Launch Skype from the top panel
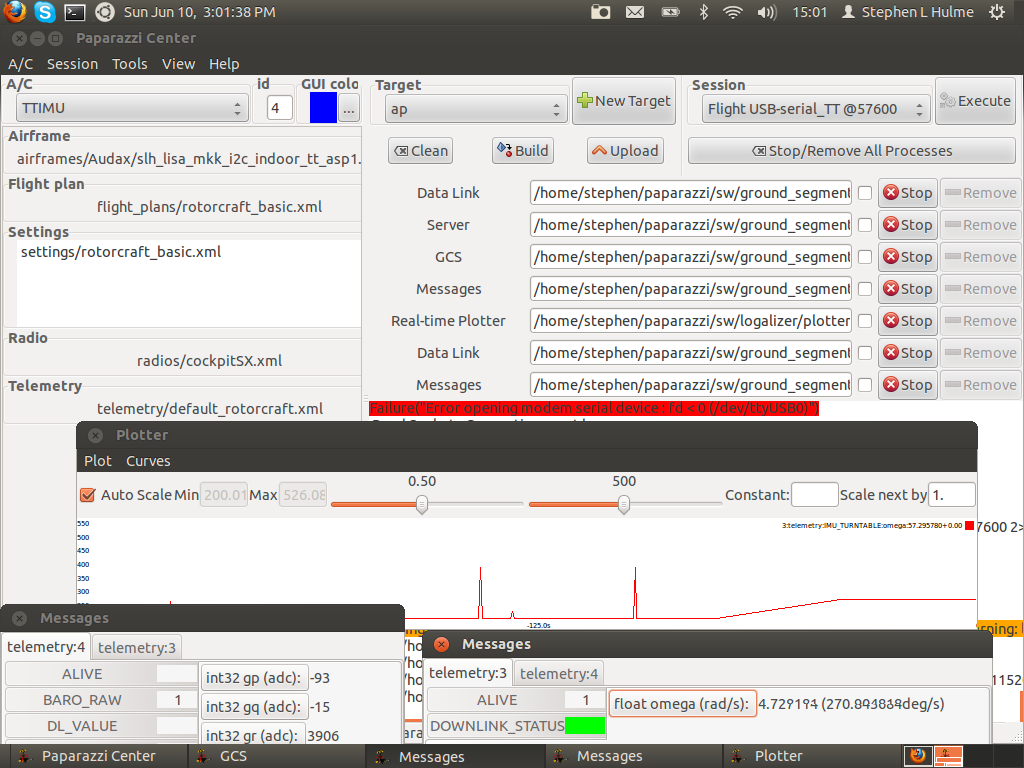The width and height of the screenshot is (1024, 768). (x=44, y=12)
